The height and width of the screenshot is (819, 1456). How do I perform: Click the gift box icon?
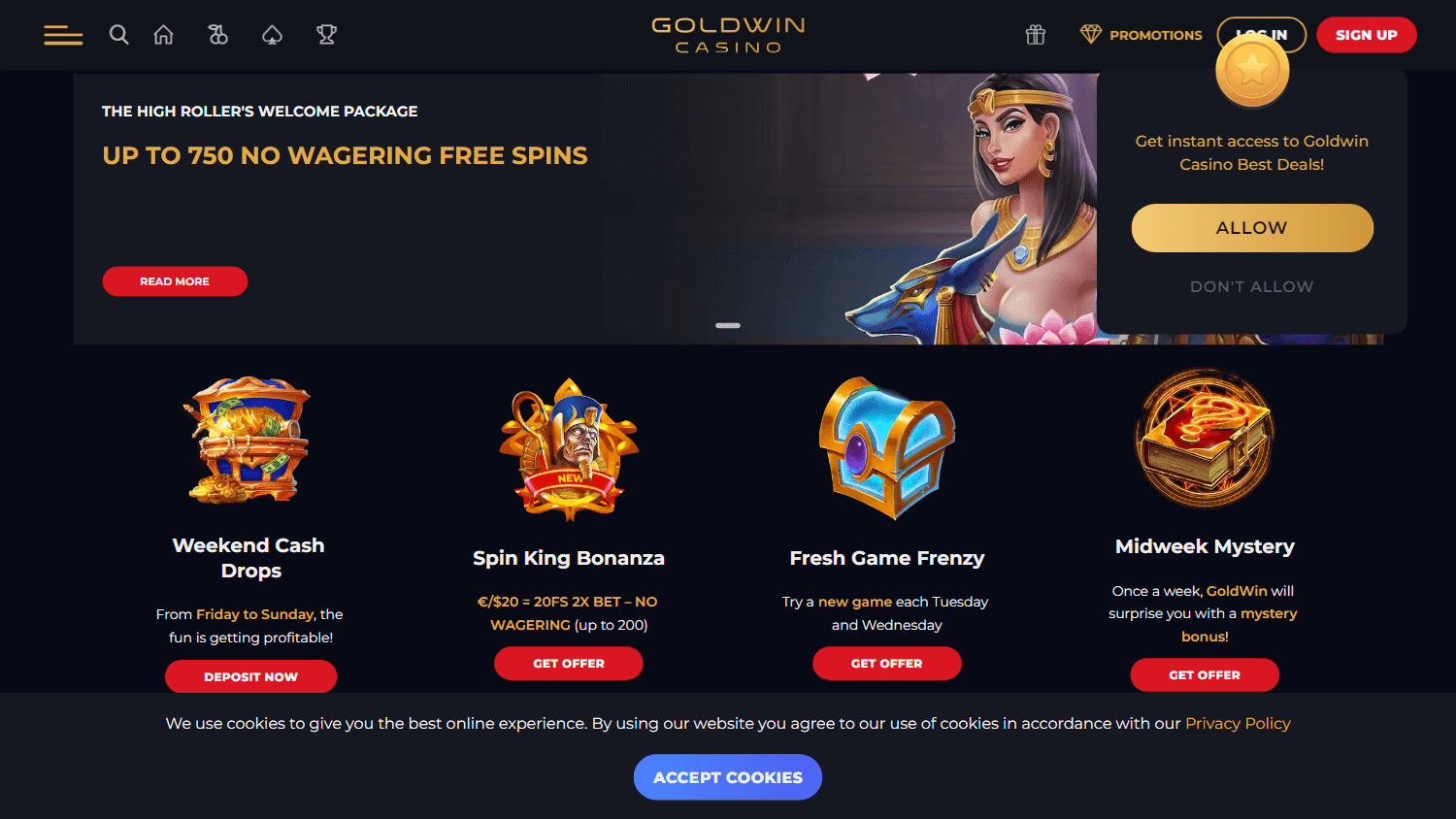1036,35
